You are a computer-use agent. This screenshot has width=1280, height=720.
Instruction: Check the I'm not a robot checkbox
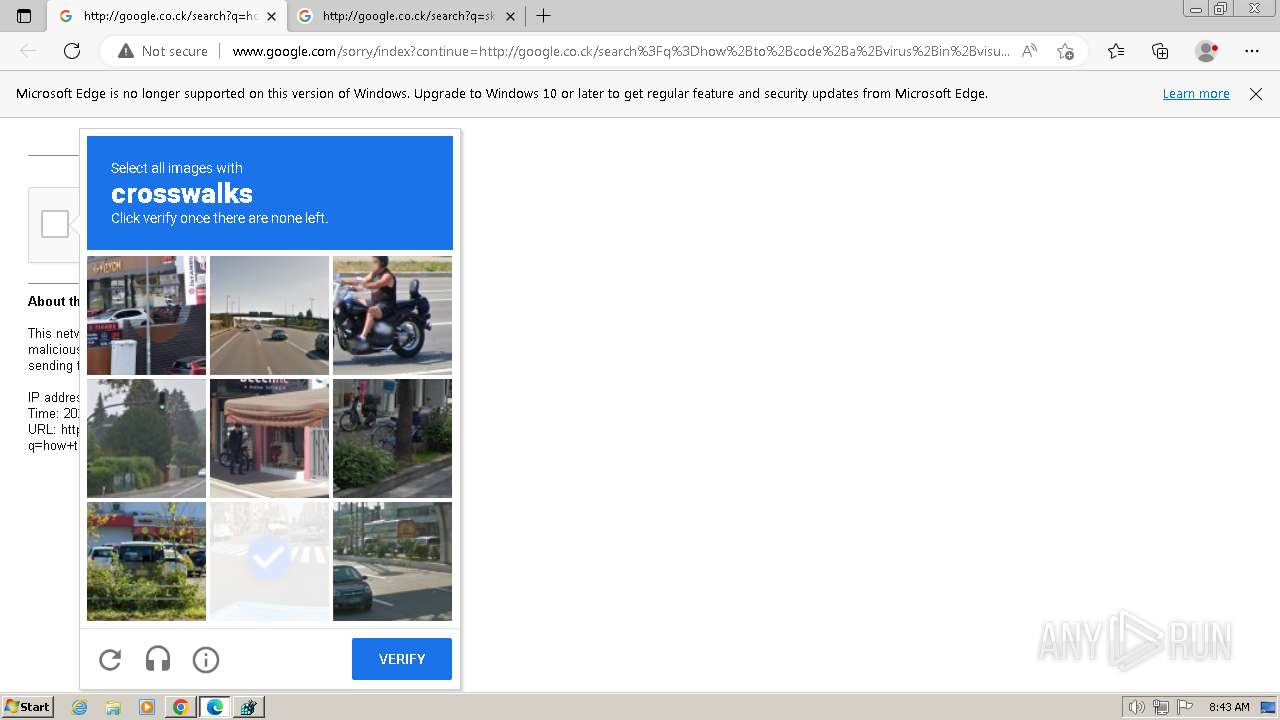(x=55, y=224)
